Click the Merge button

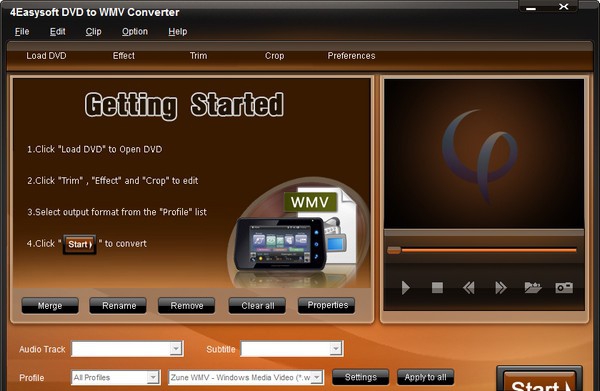tap(50, 306)
